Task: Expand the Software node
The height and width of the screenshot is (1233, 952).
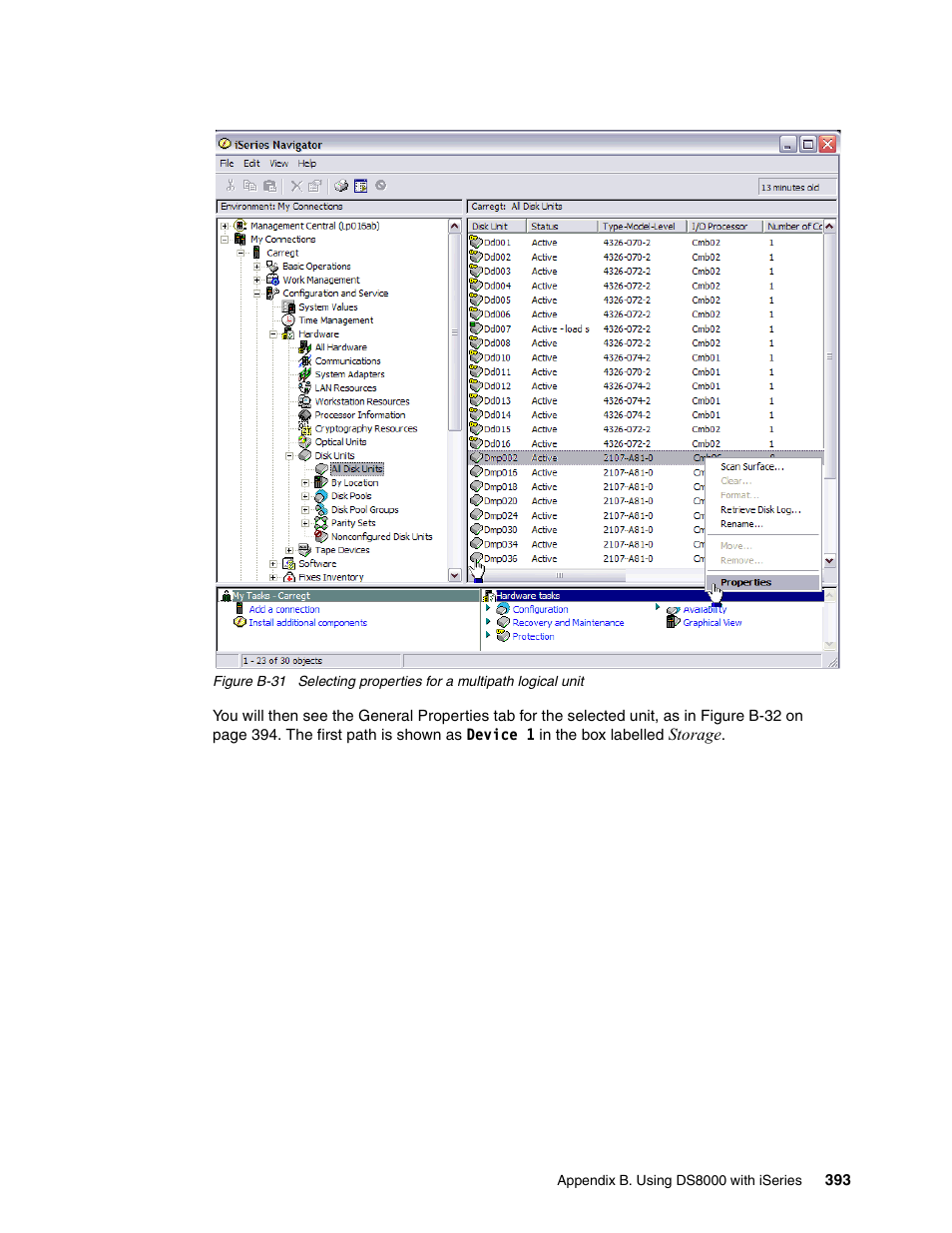Action: pyautogui.click(x=273, y=564)
